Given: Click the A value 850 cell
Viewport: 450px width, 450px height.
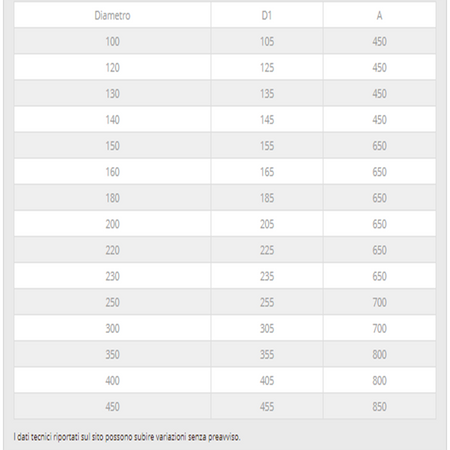Looking at the screenshot, I should tap(379, 406).
